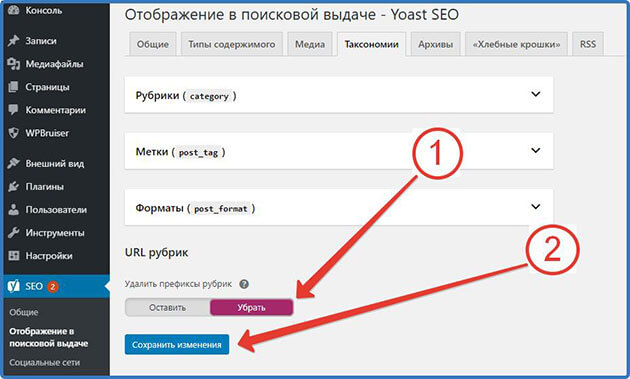Click the WPBruiser shield icon

13,133
